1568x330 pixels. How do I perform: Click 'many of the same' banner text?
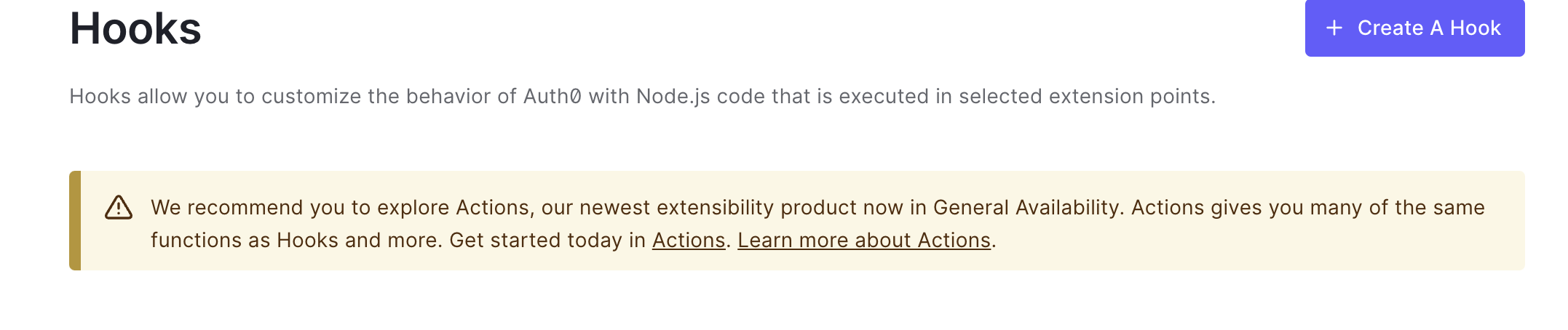[1397, 208]
